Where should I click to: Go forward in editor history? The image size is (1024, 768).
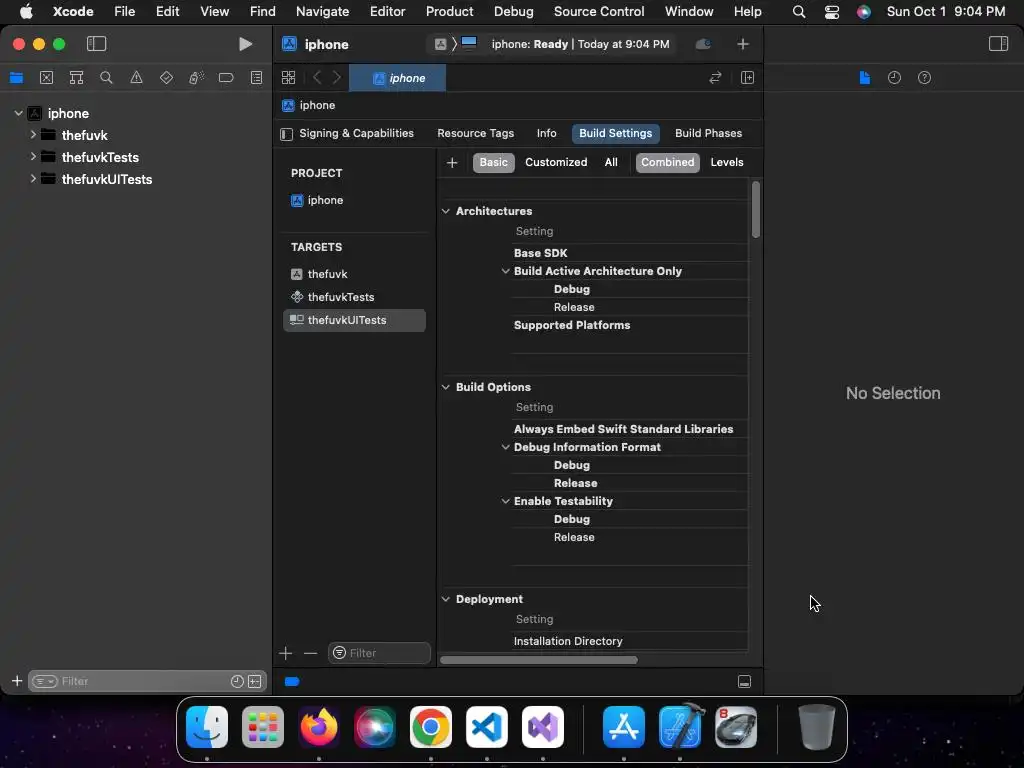click(x=337, y=78)
